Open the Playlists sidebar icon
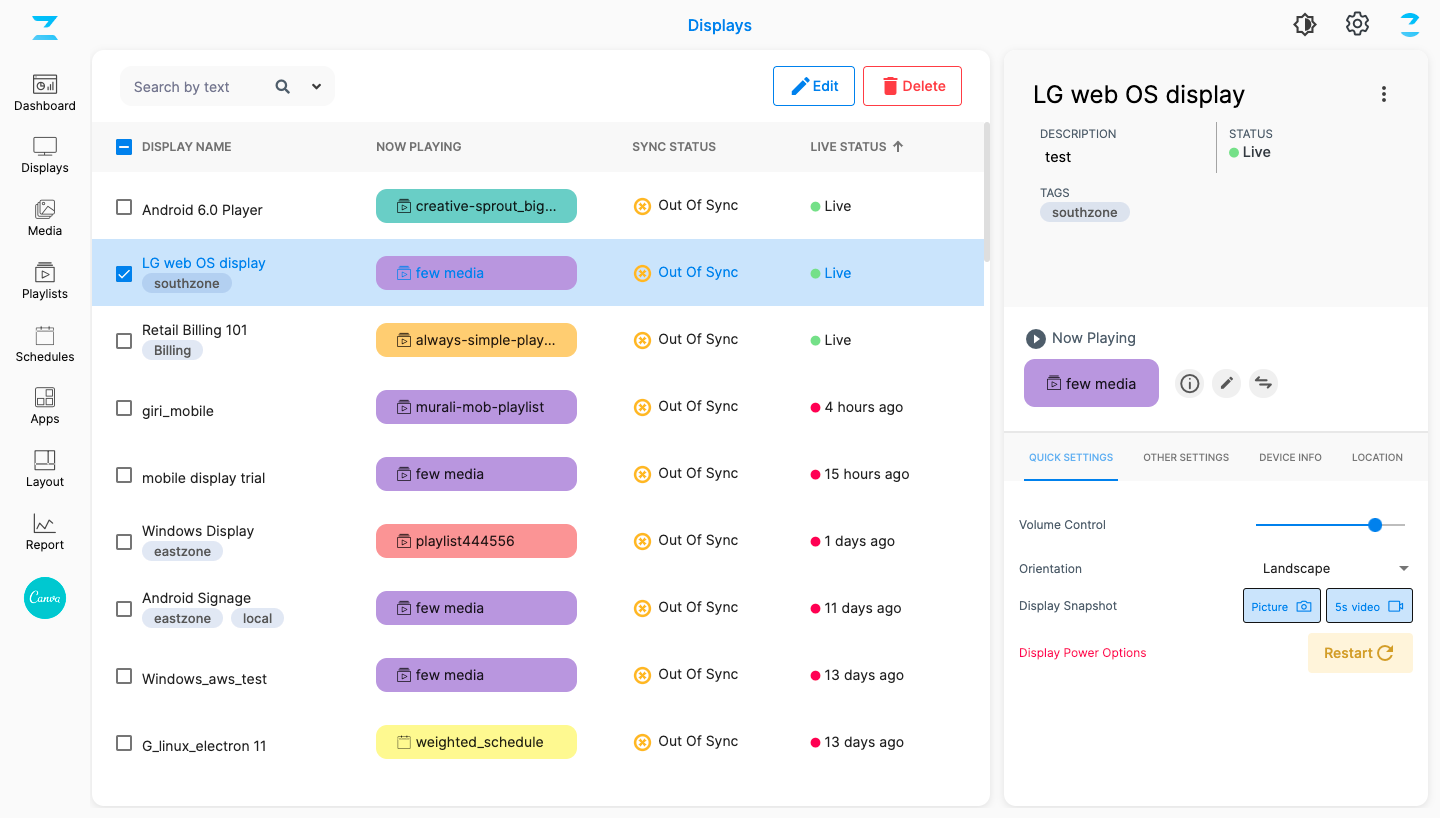This screenshot has height=818, width=1440. point(45,281)
